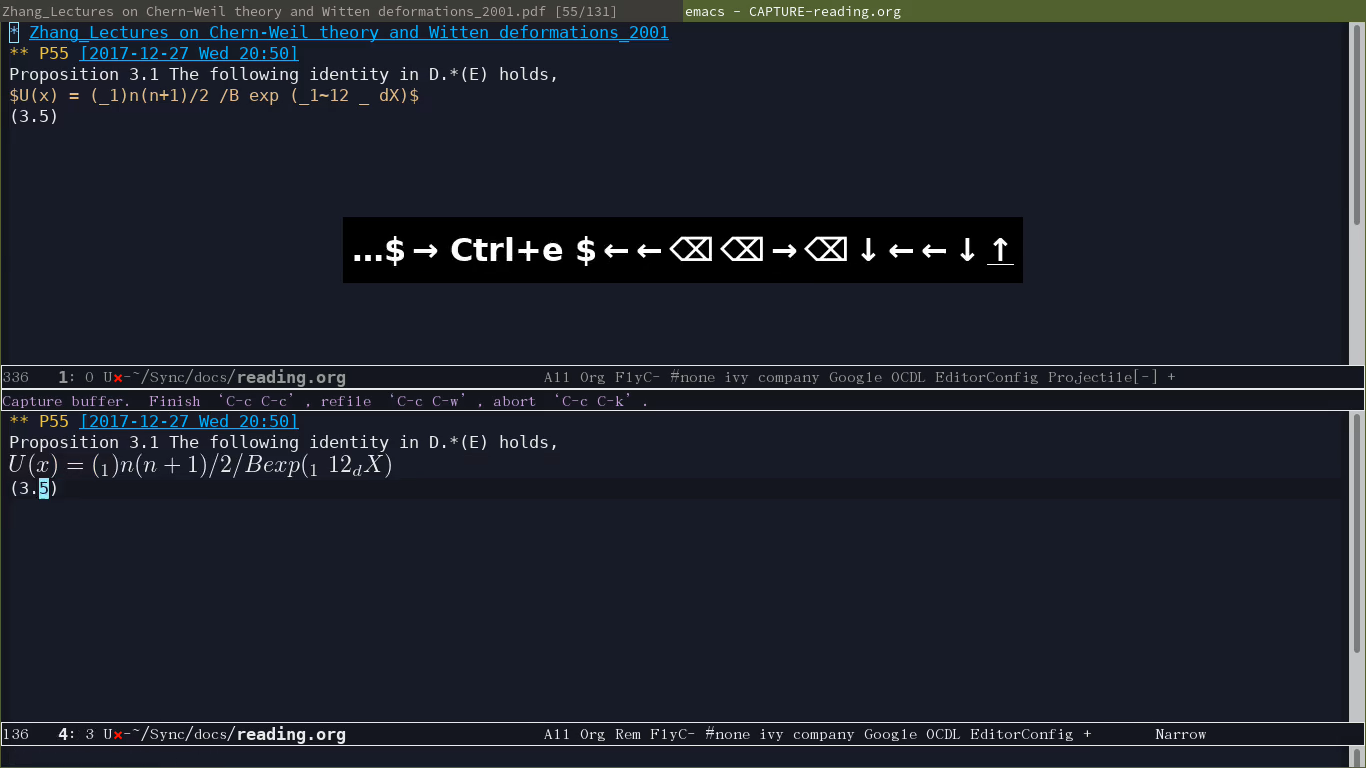Viewport: 1366px width, 768px height.
Task: Open the timestamp link below the Capture buffer line
Action: 188,422
